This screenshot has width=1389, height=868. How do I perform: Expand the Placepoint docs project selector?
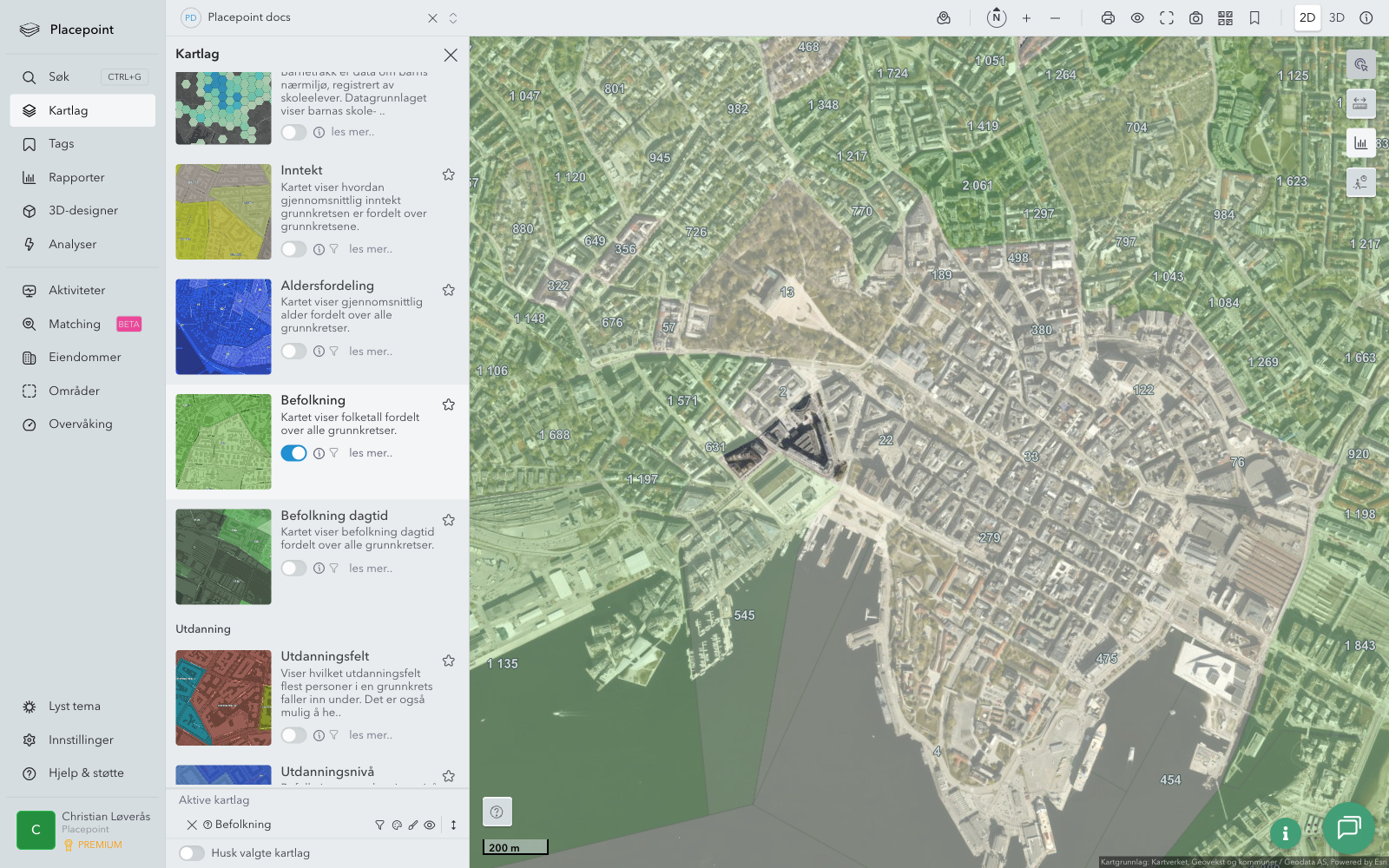(x=453, y=18)
